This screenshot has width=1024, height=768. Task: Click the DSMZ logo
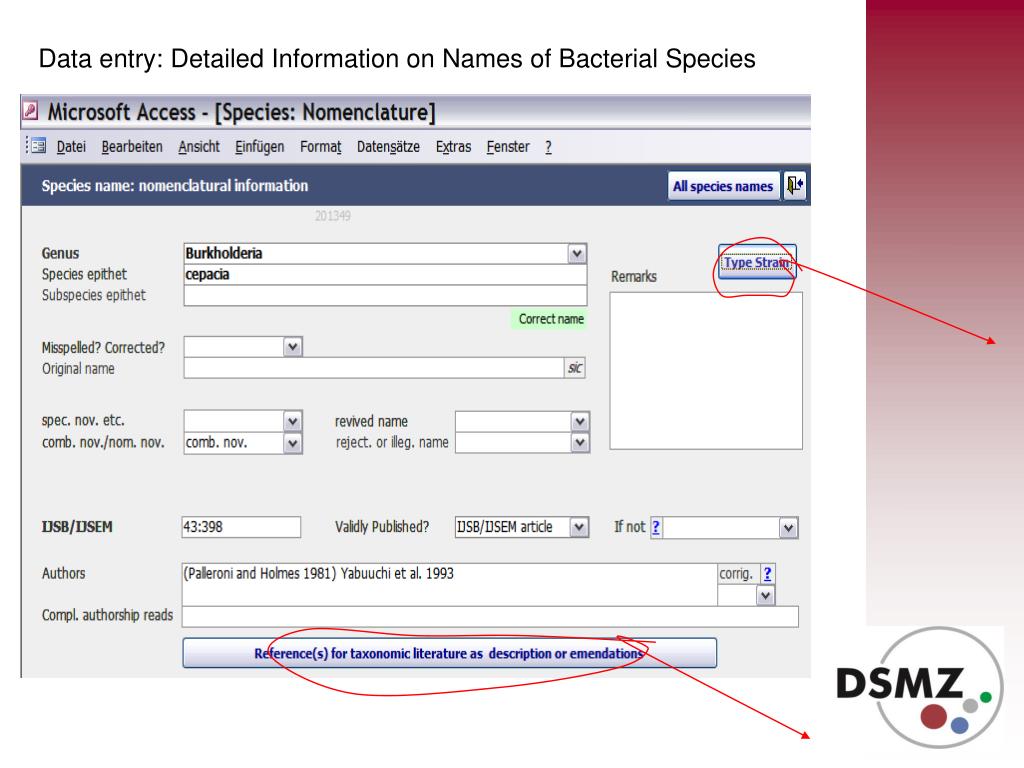click(919, 689)
